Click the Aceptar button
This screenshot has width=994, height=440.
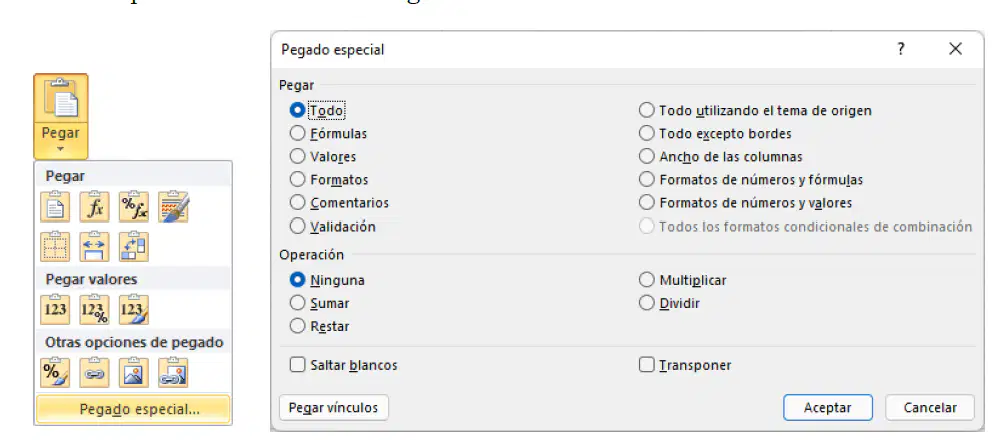[x=827, y=408]
